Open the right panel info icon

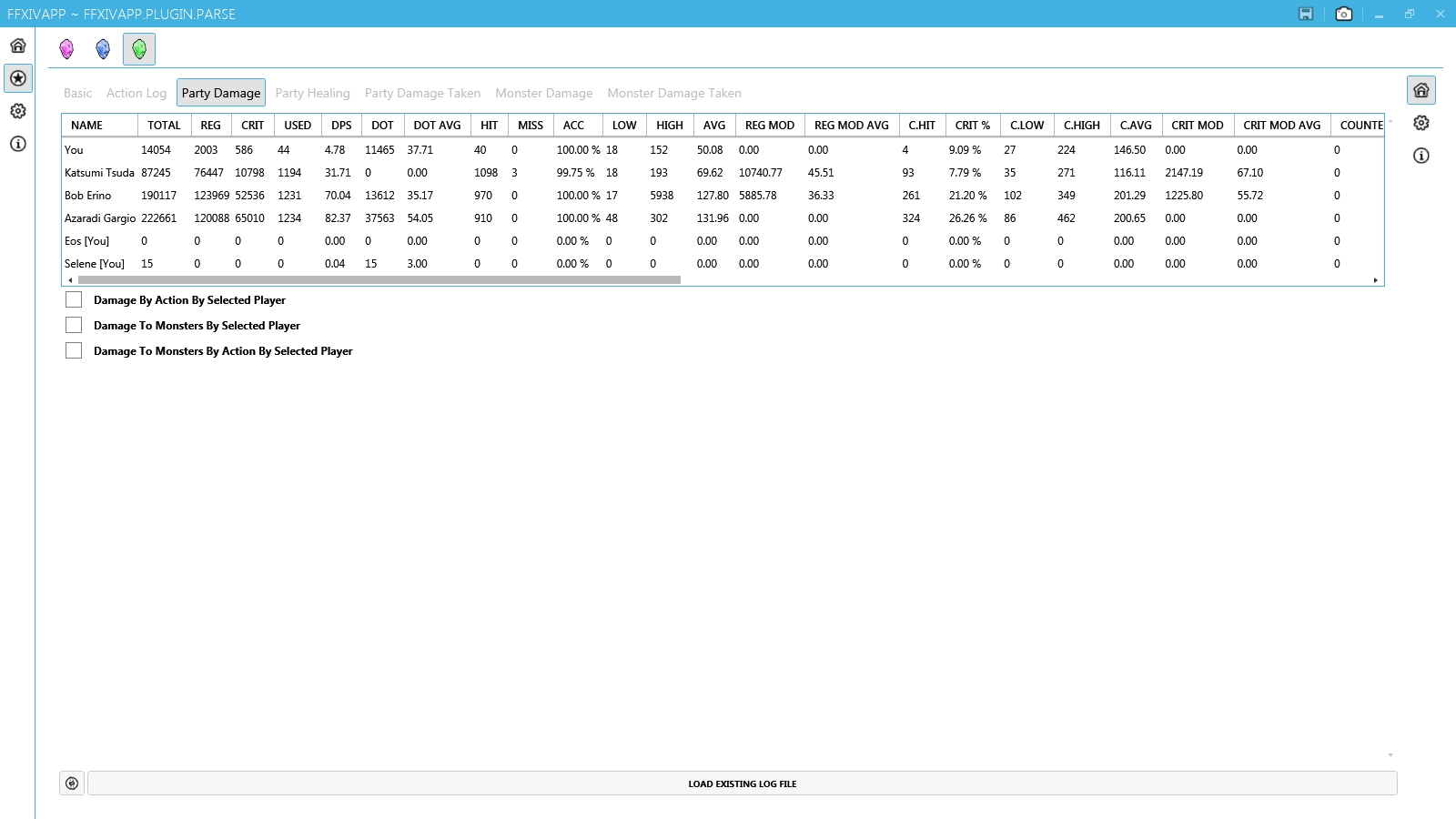(x=1421, y=156)
